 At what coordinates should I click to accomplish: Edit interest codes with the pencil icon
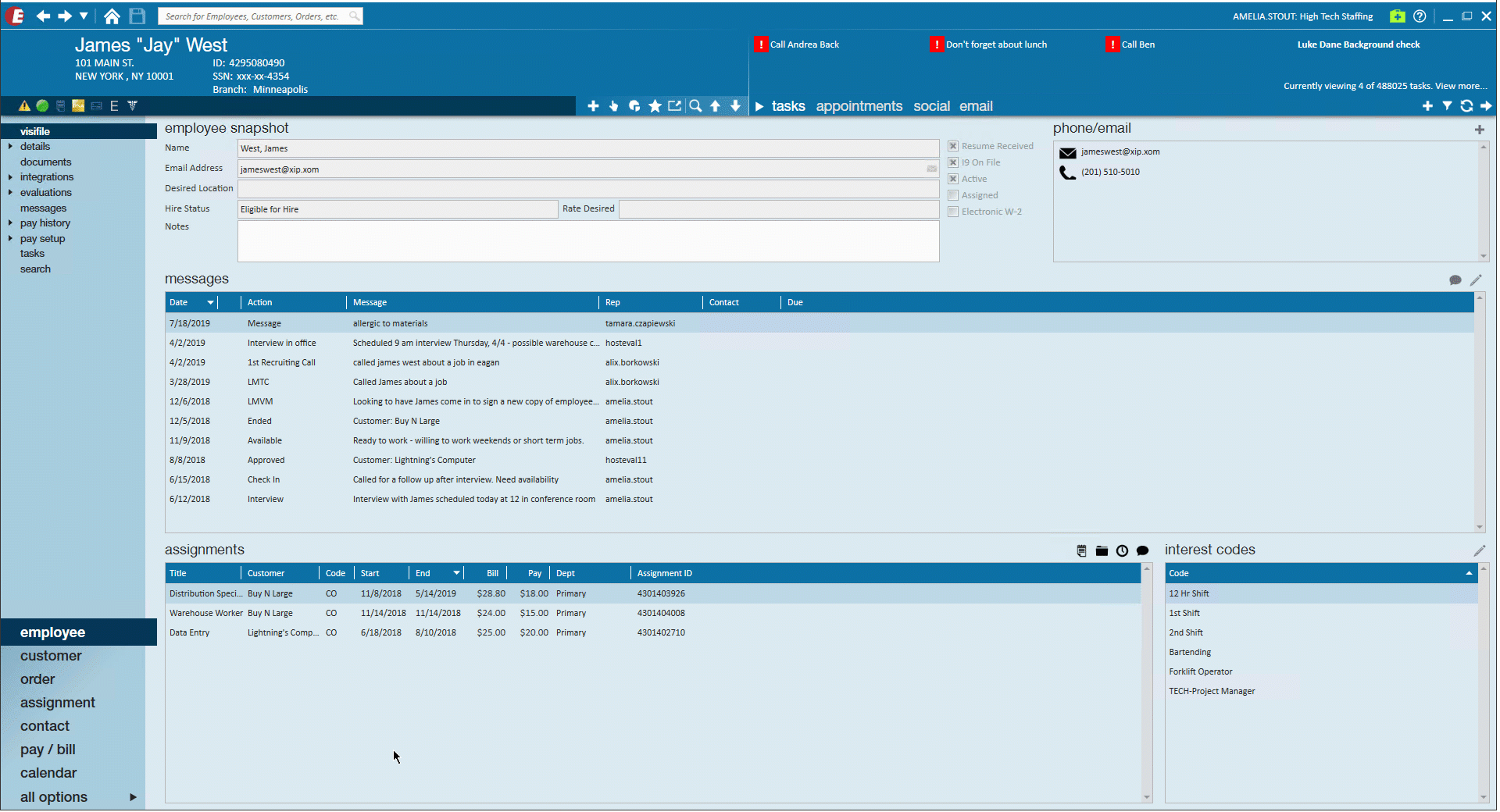click(x=1479, y=550)
